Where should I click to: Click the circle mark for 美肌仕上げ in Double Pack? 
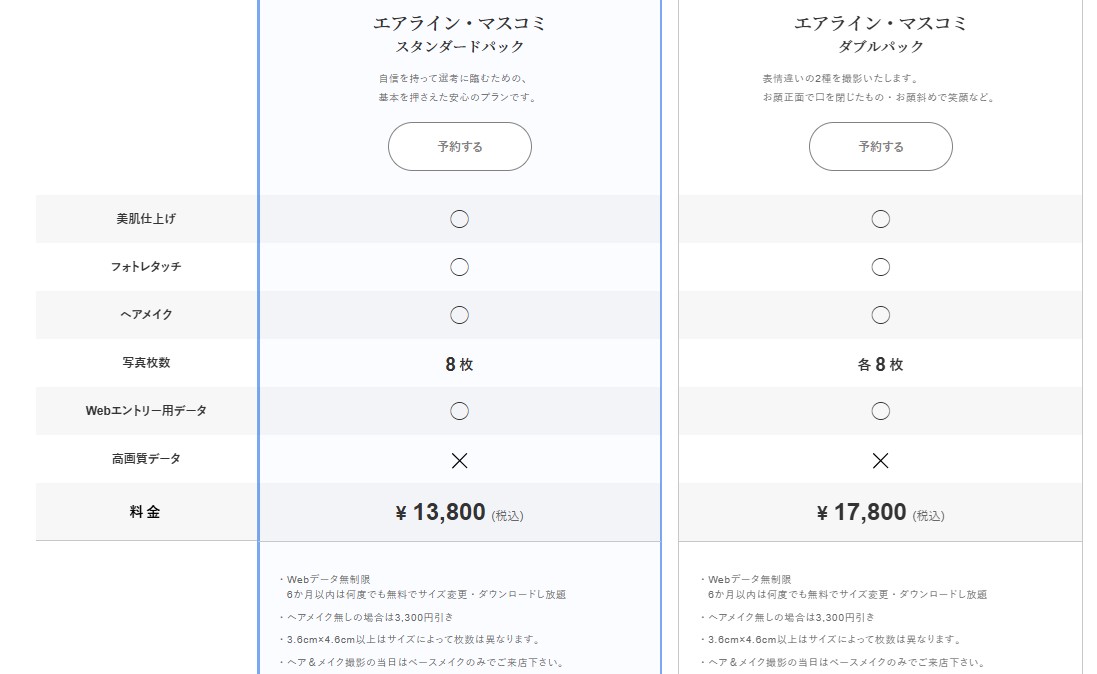point(879,218)
